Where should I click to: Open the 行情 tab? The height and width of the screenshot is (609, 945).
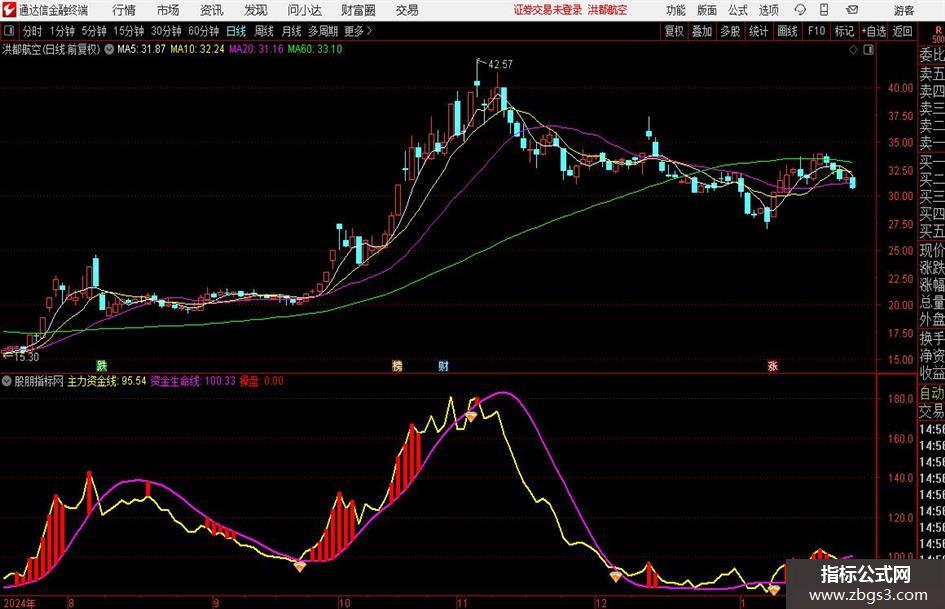click(x=124, y=10)
